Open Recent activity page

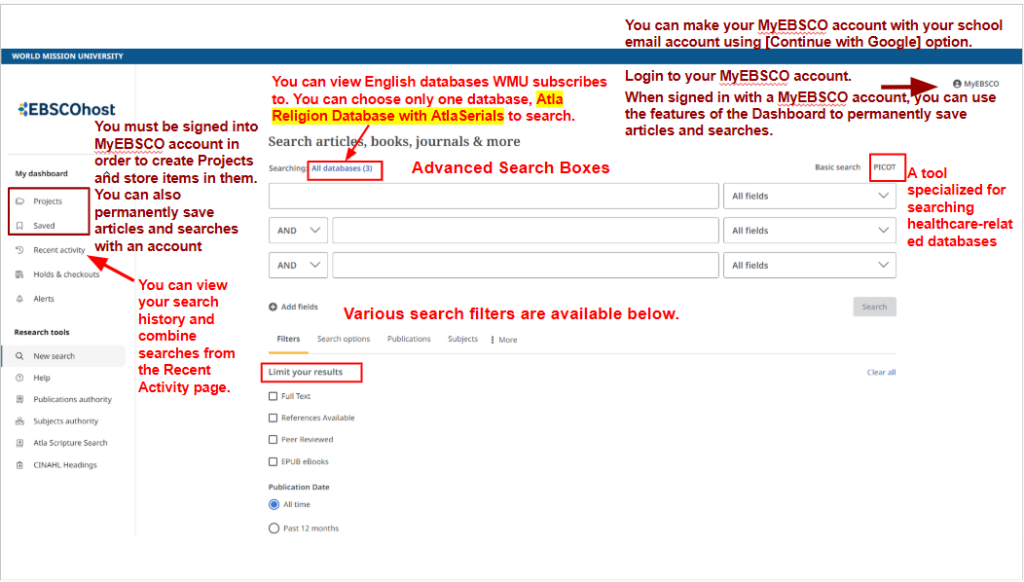59,250
